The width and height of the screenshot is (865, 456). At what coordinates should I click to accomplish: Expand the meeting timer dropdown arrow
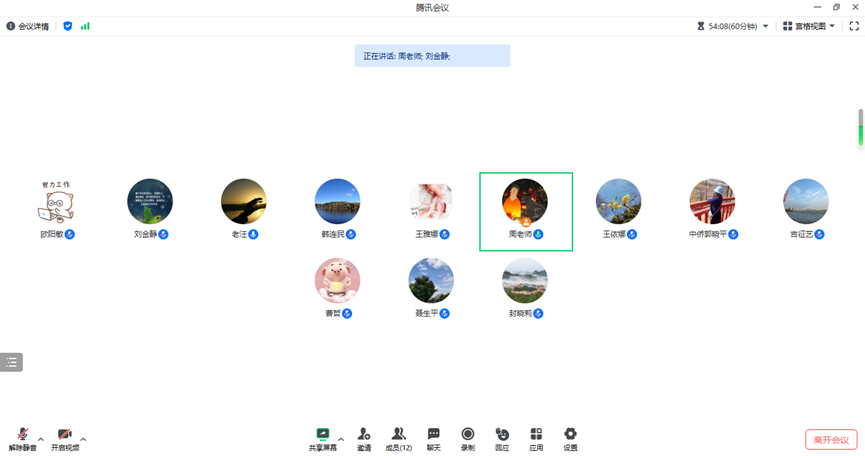click(x=765, y=26)
